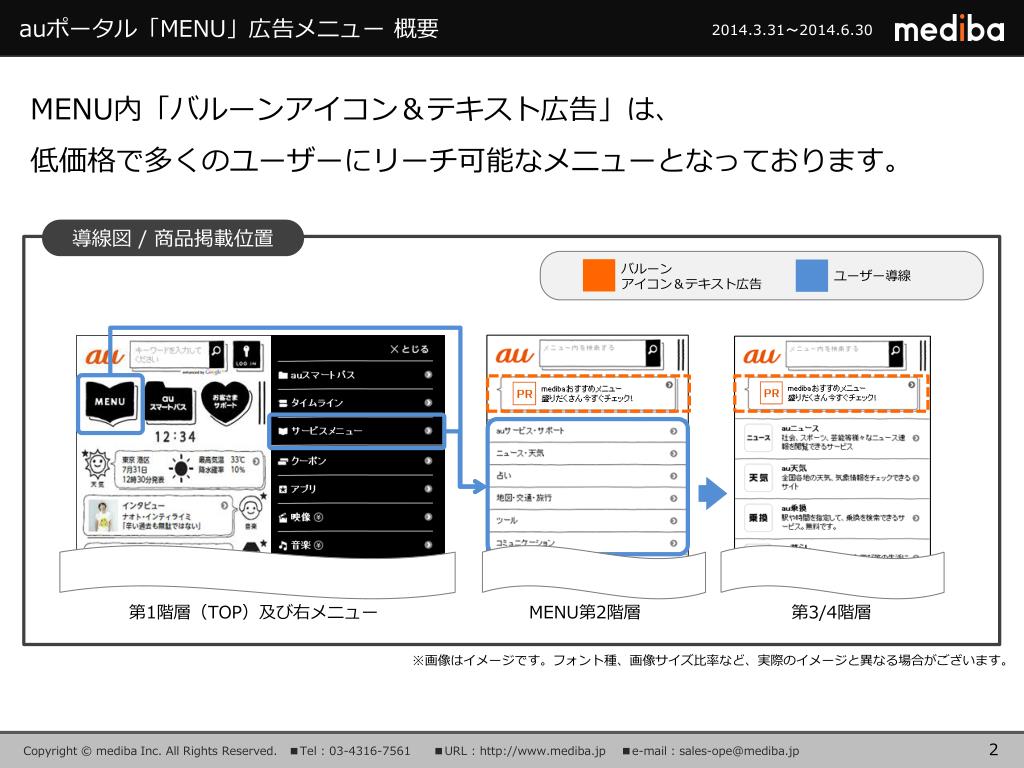Select 音楽 in the right menu
The height and width of the screenshot is (768, 1024).
point(355,545)
